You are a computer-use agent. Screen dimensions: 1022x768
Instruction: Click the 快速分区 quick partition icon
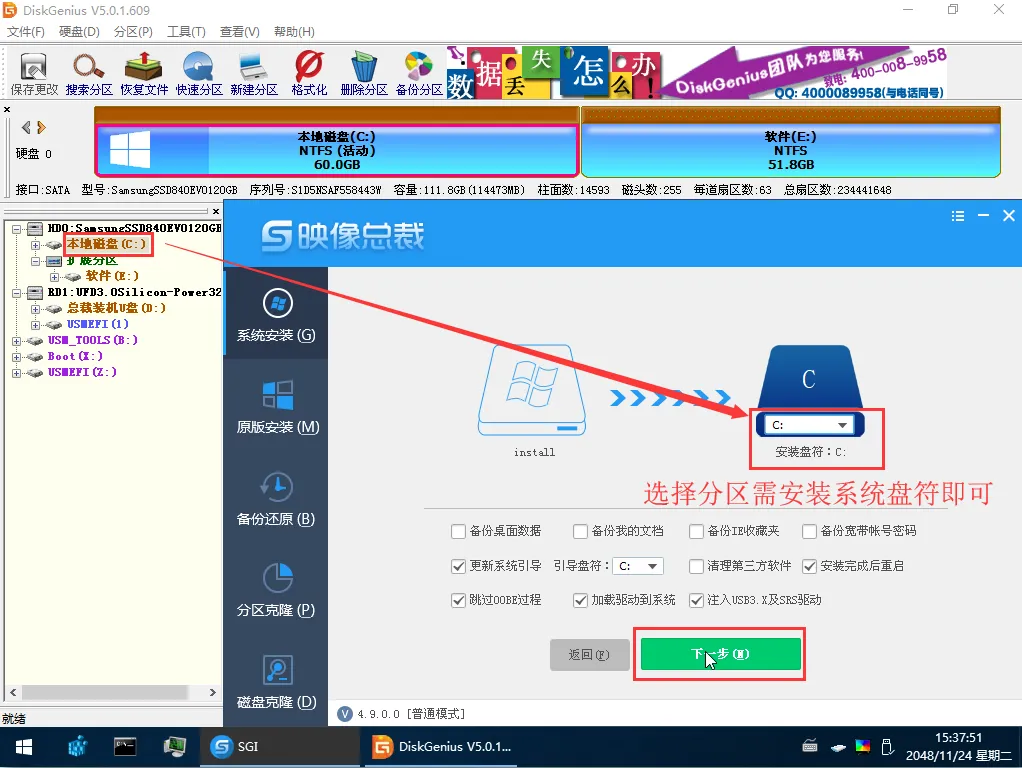(199, 72)
